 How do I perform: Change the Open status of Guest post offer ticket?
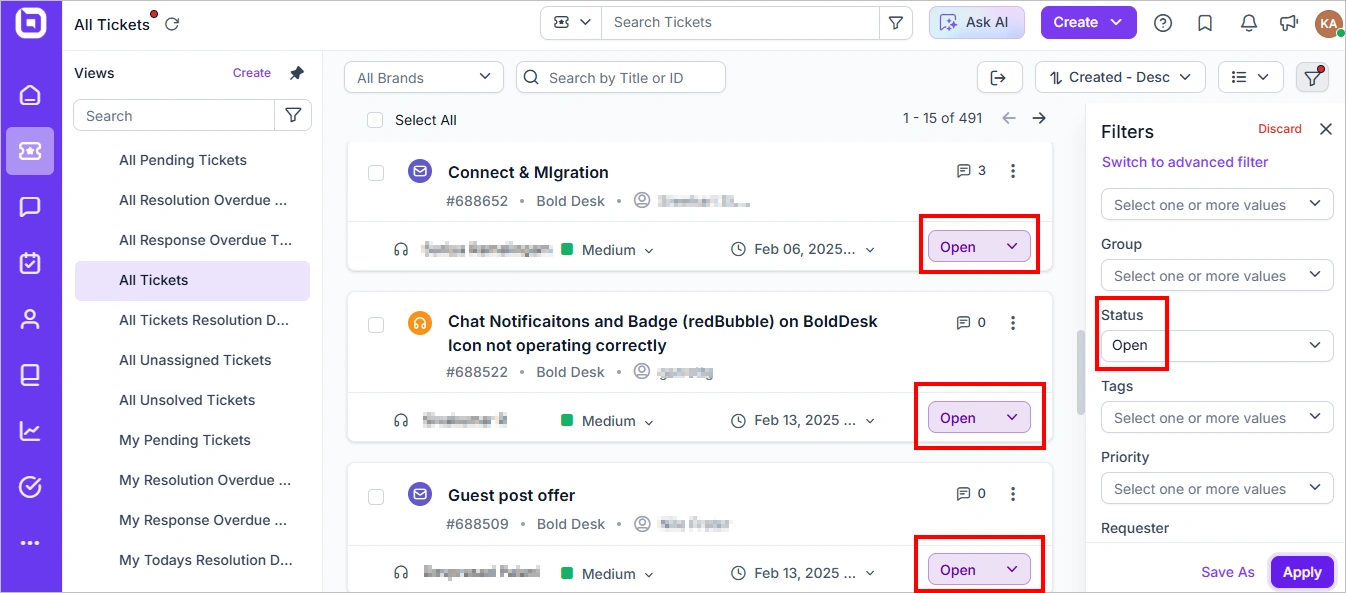pos(979,570)
